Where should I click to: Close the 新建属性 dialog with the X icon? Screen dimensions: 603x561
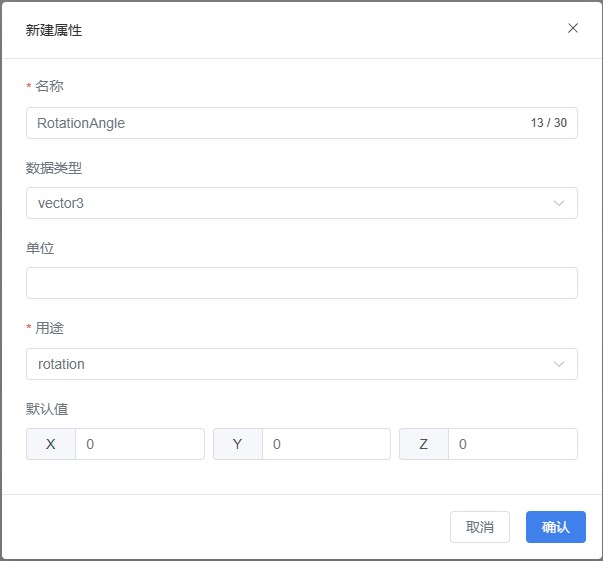(573, 28)
